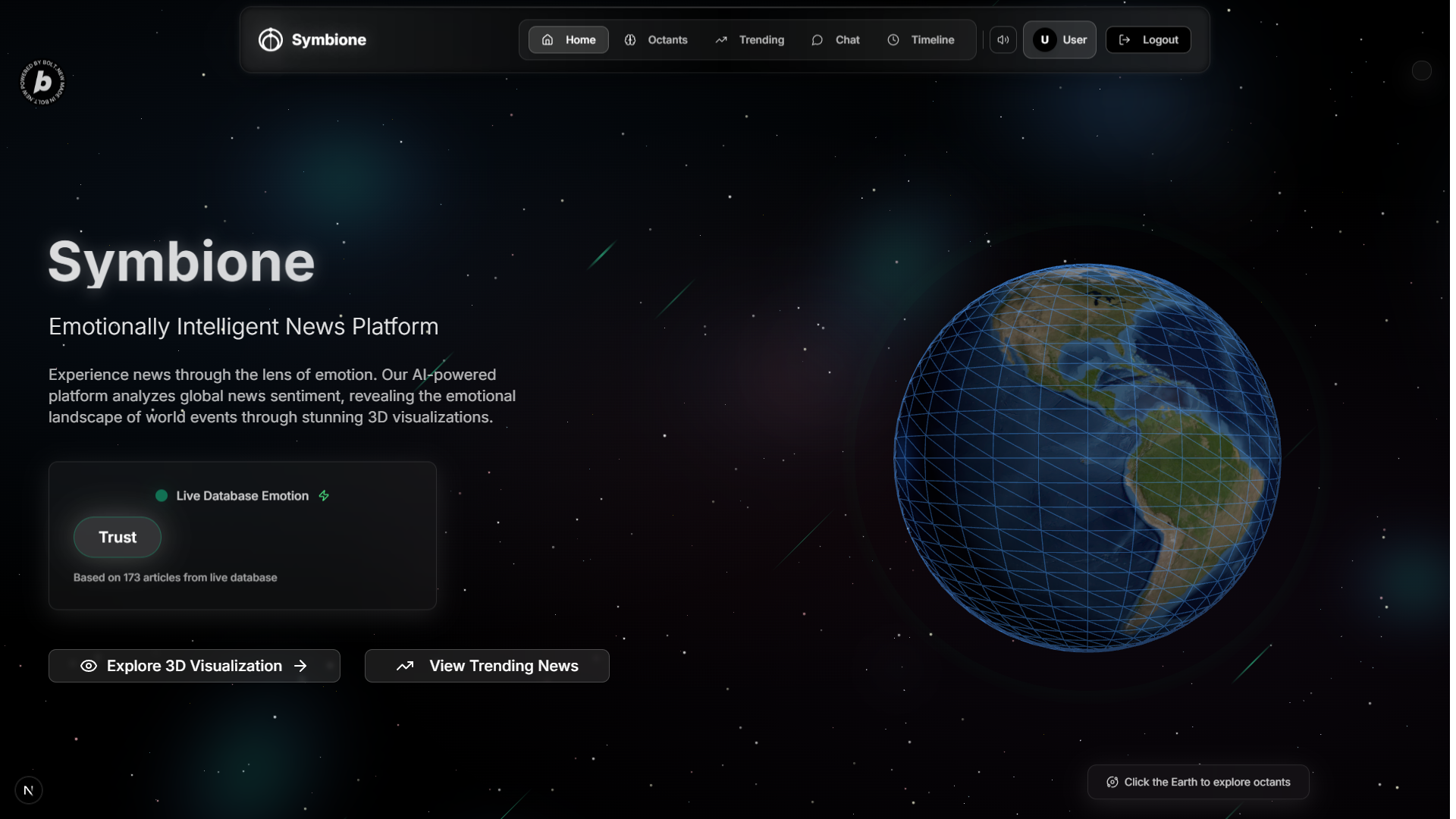The image size is (1456, 819).
Task: Go to the Octants page
Action: [x=656, y=39]
